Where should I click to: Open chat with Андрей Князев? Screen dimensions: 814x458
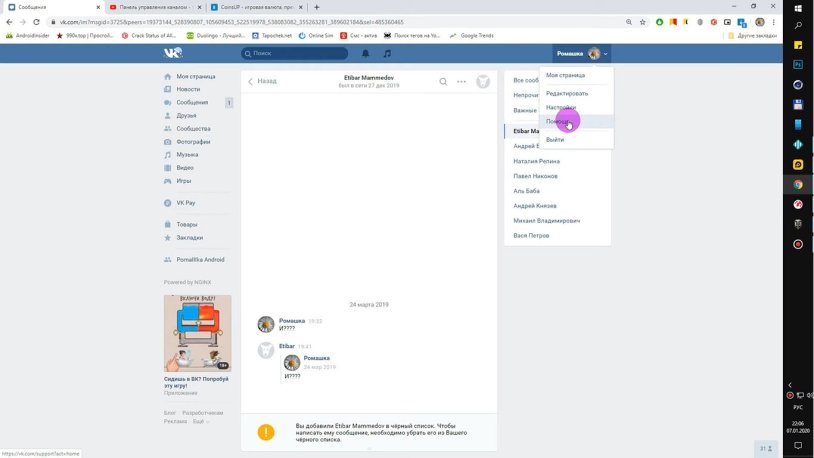click(535, 206)
